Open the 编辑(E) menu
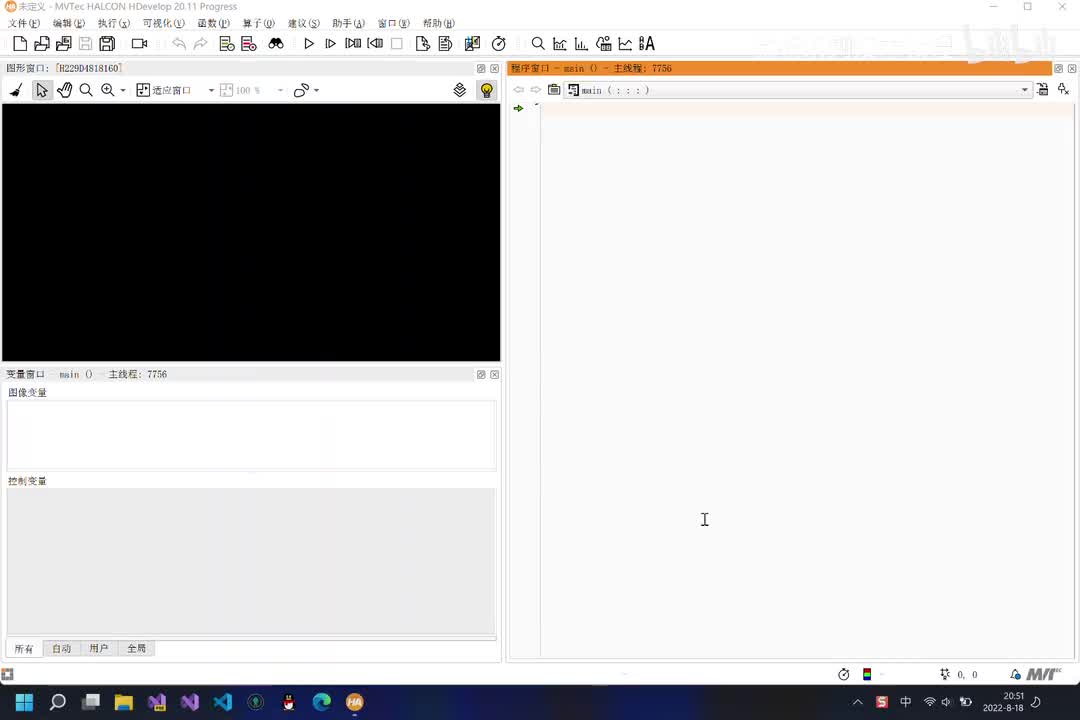This screenshot has width=1080, height=720. [69, 23]
